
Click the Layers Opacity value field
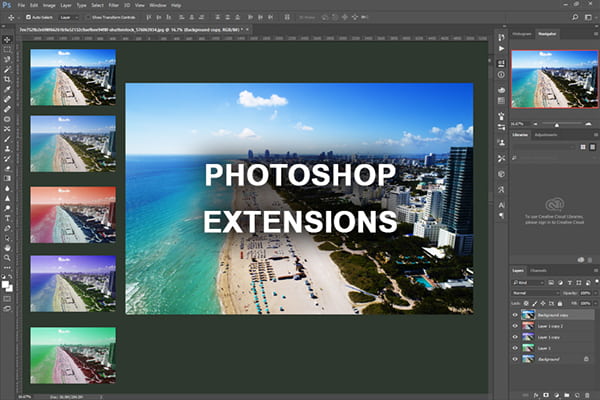click(585, 293)
